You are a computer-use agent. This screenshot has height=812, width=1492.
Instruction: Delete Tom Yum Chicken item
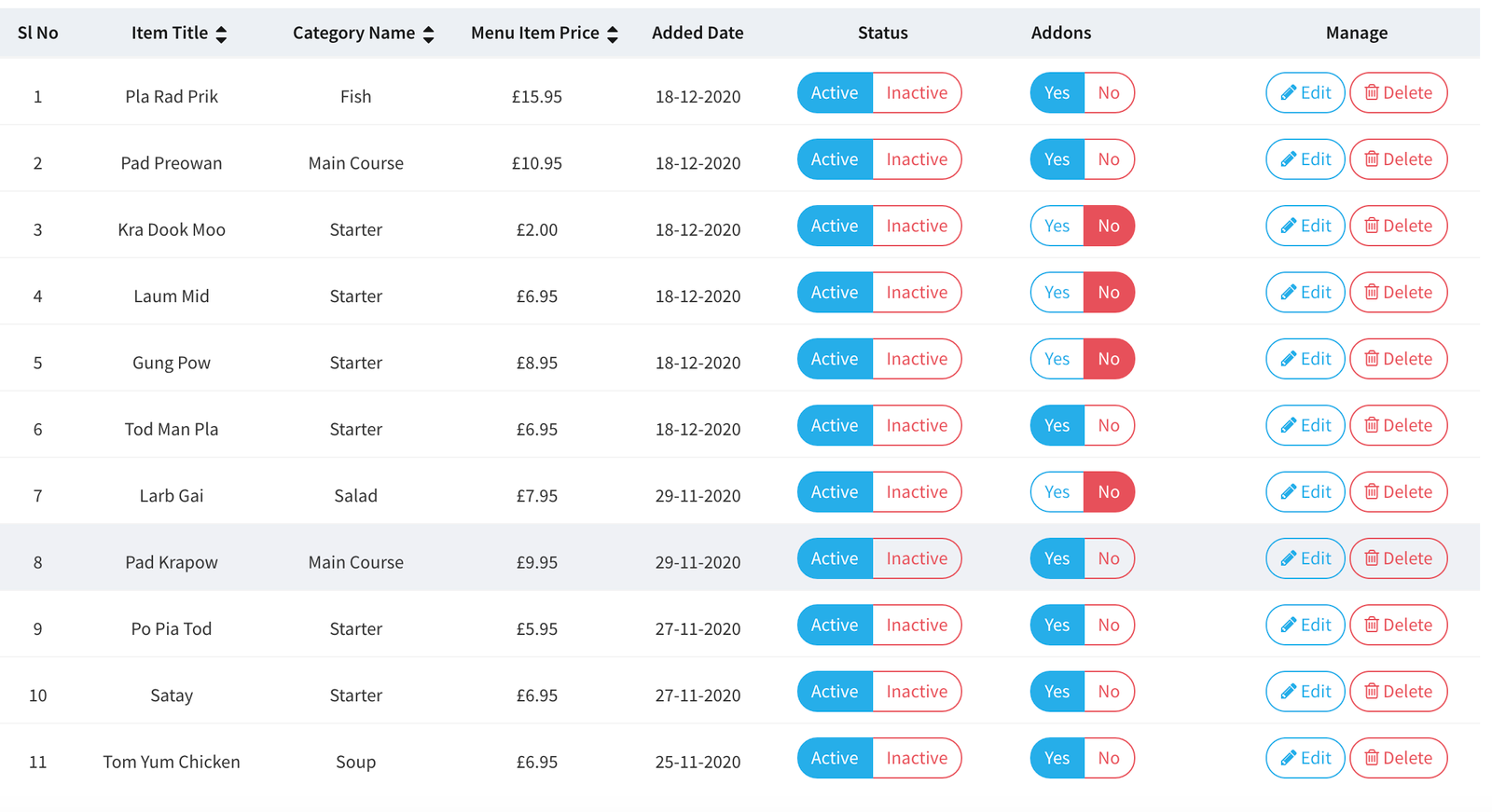[1398, 758]
